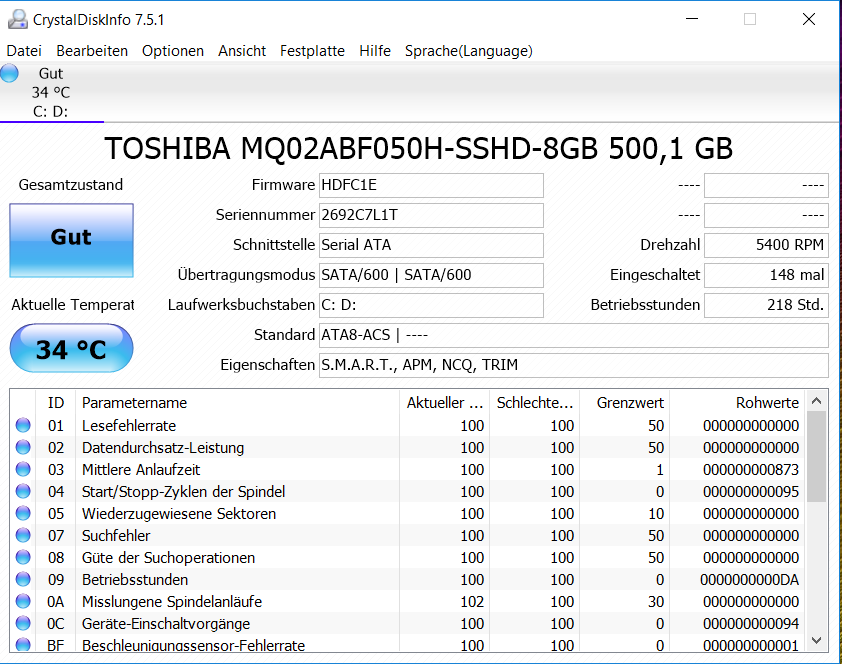Click the Parametername column header
The image size is (842, 664).
pyautogui.click(x=237, y=403)
